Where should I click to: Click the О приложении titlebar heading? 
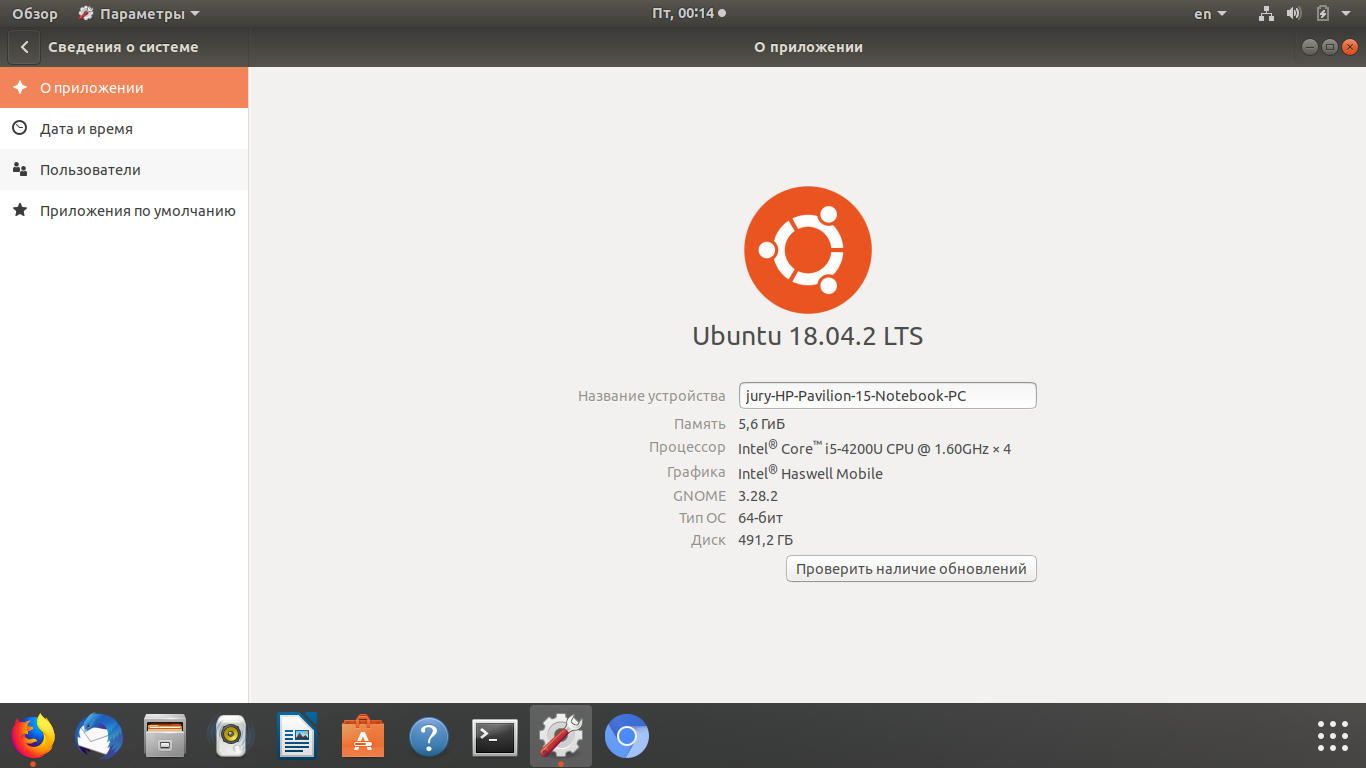pyautogui.click(x=808, y=47)
